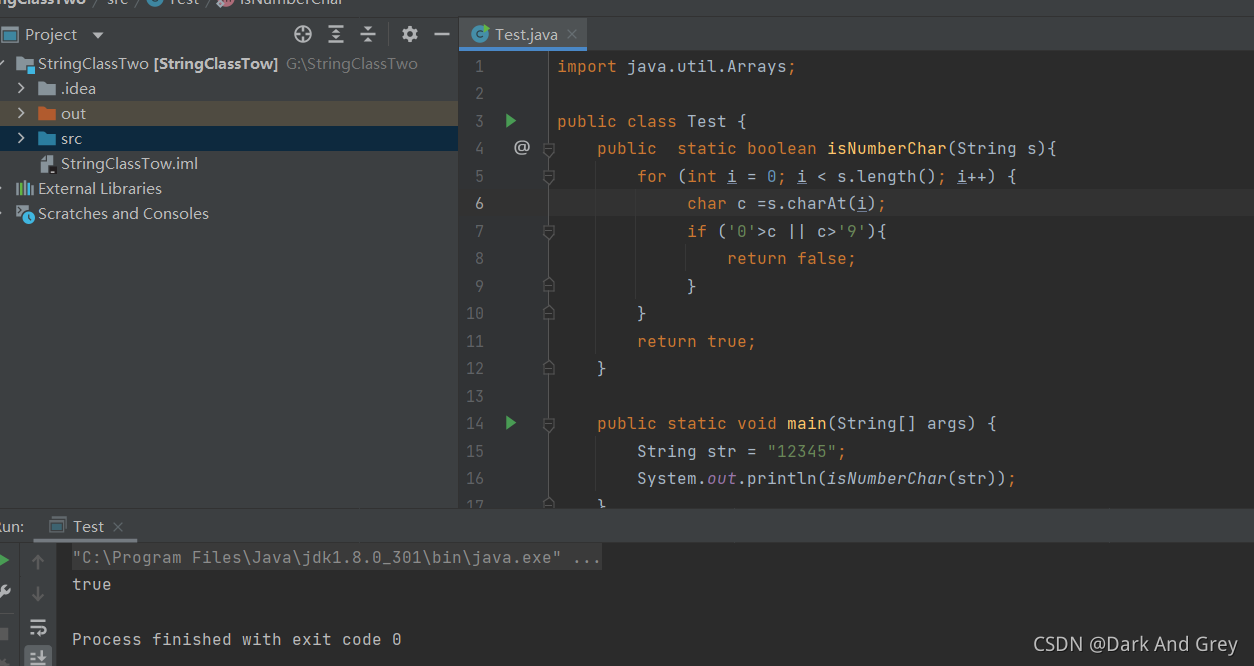Click line number 13 in the gutter
The width and height of the screenshot is (1254, 666).
475,396
